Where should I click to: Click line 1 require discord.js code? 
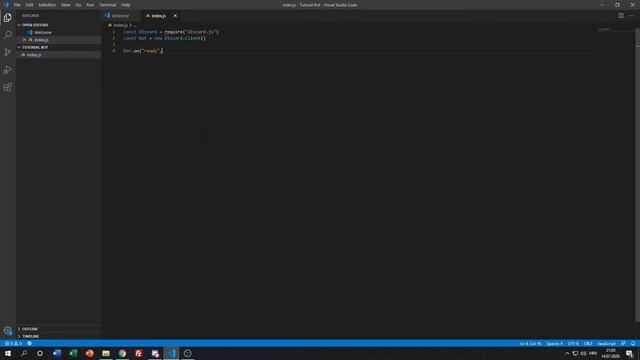(171, 32)
